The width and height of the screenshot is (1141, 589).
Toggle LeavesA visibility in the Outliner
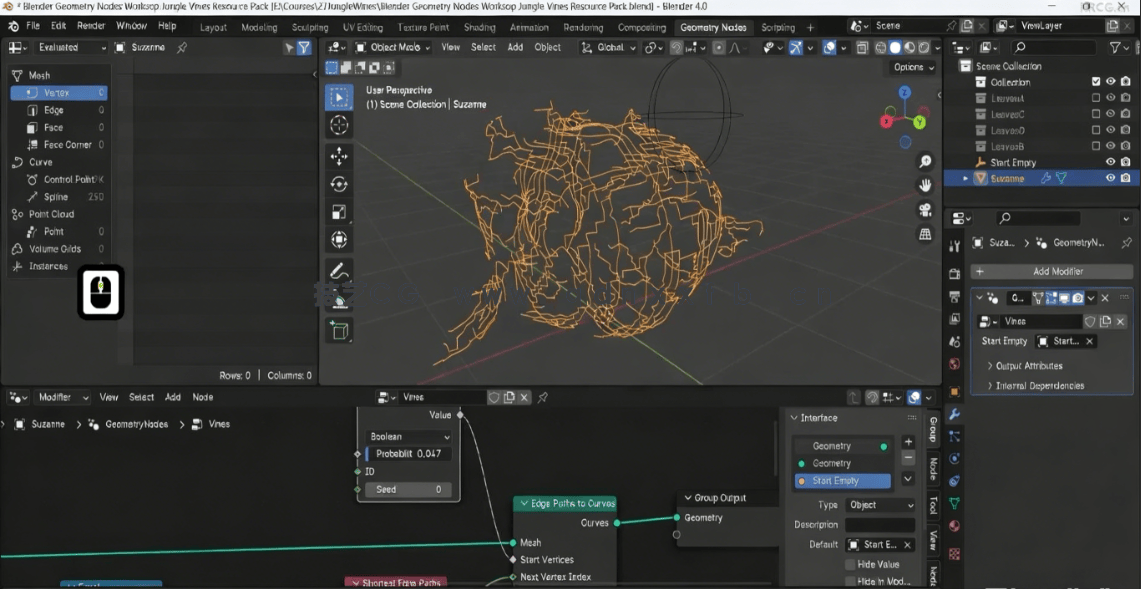1110,98
